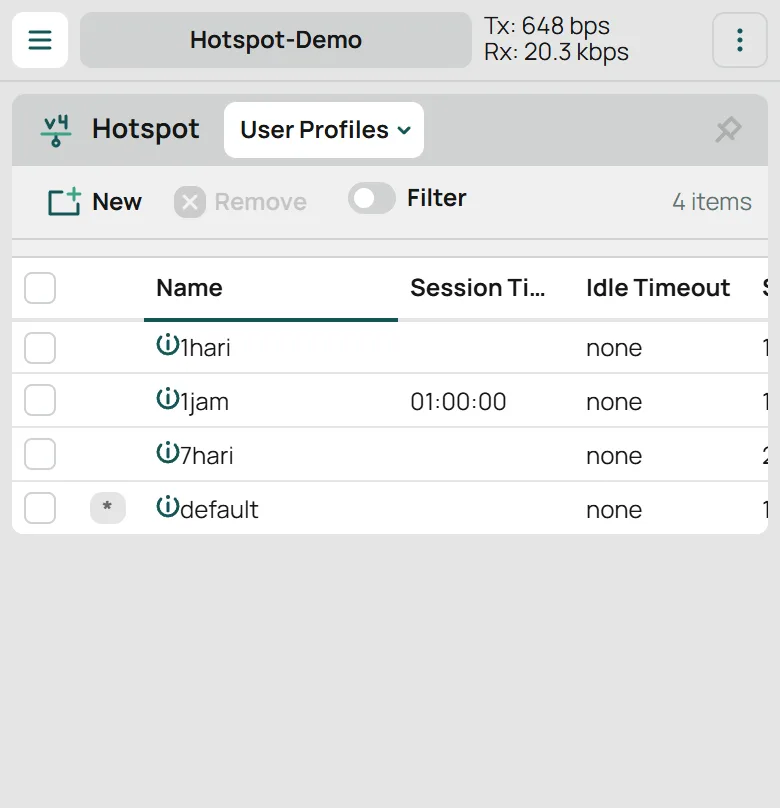Screen dimensions: 780x808
Task: Pin the Hotspot panel
Action: 728,130
